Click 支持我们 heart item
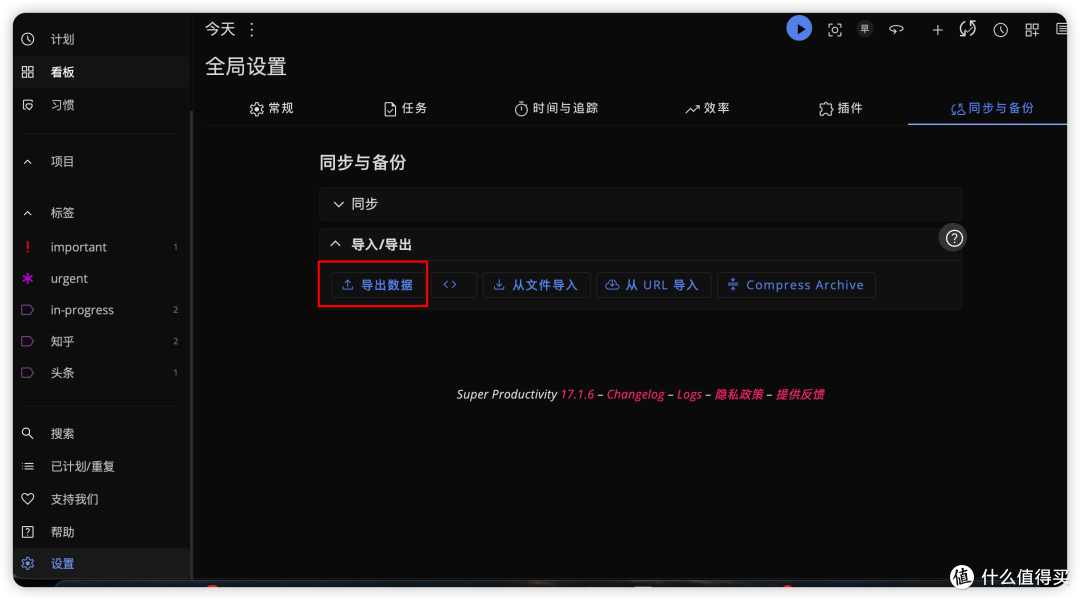Screen dimensions: 1080x600 click(x=101, y=499)
